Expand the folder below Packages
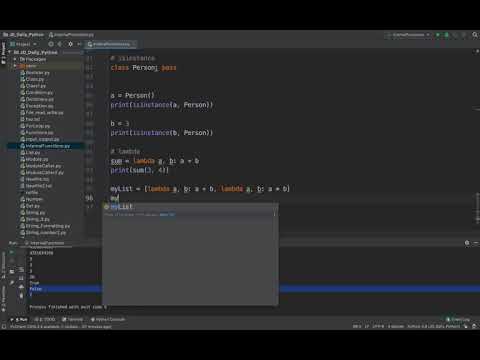480x360 pixels. [x=15, y=66]
